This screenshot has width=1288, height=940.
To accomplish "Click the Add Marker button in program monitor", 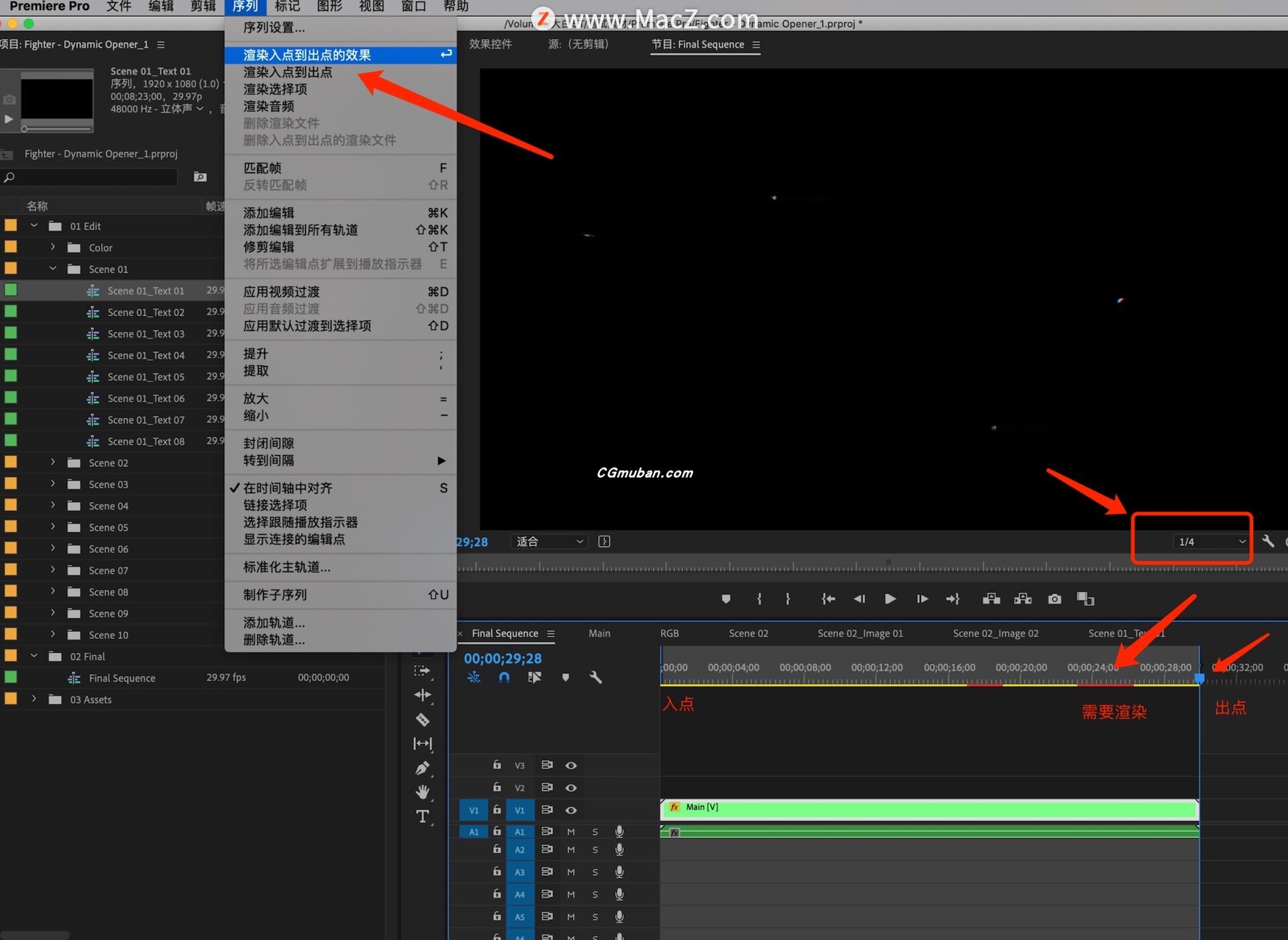I will [x=726, y=599].
